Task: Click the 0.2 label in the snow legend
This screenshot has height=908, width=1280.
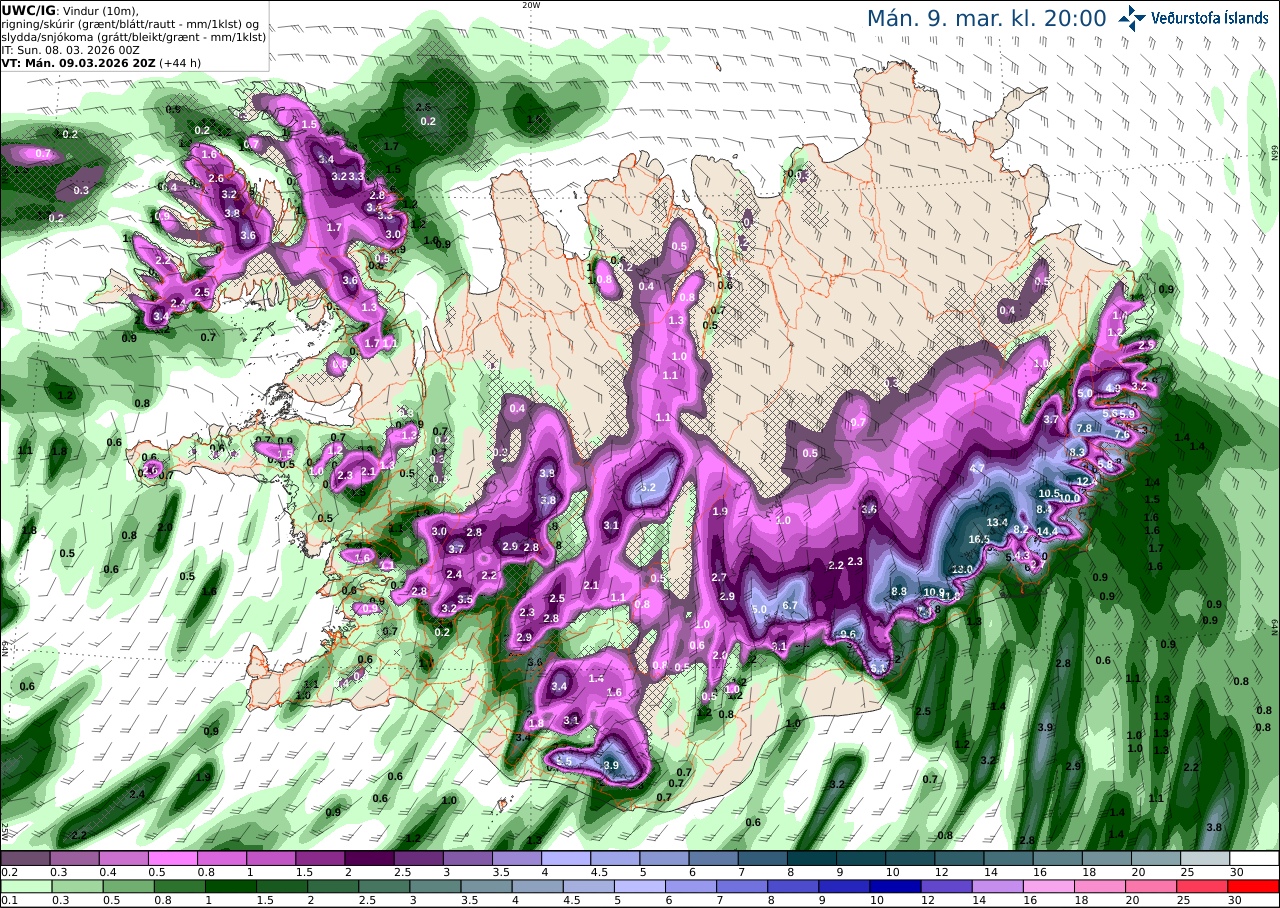Action: point(8,872)
